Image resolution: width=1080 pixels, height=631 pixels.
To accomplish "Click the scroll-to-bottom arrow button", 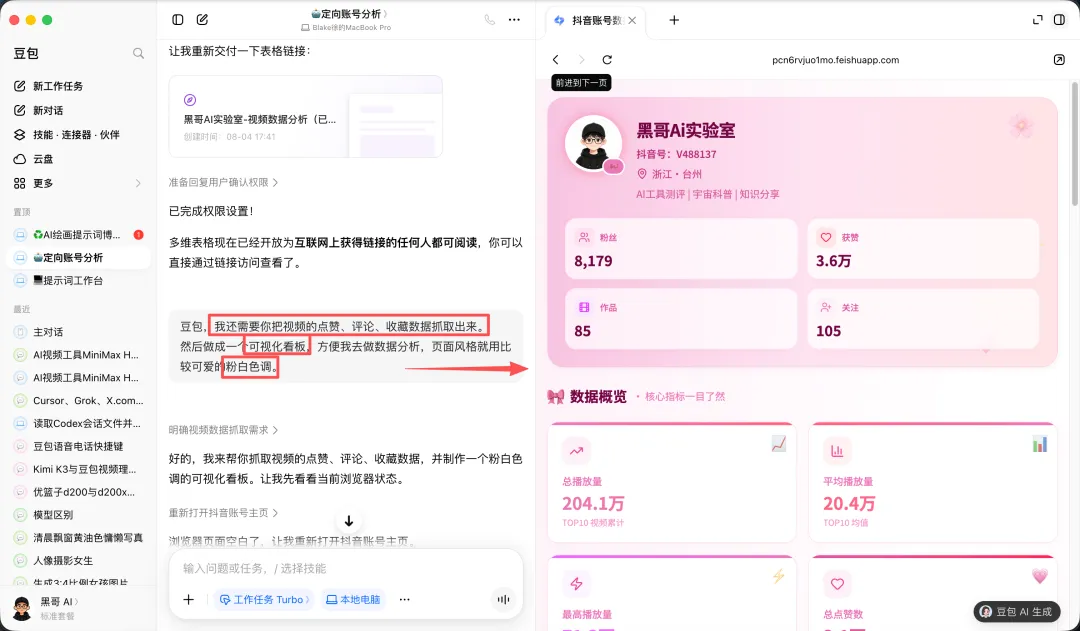I will 349,521.
